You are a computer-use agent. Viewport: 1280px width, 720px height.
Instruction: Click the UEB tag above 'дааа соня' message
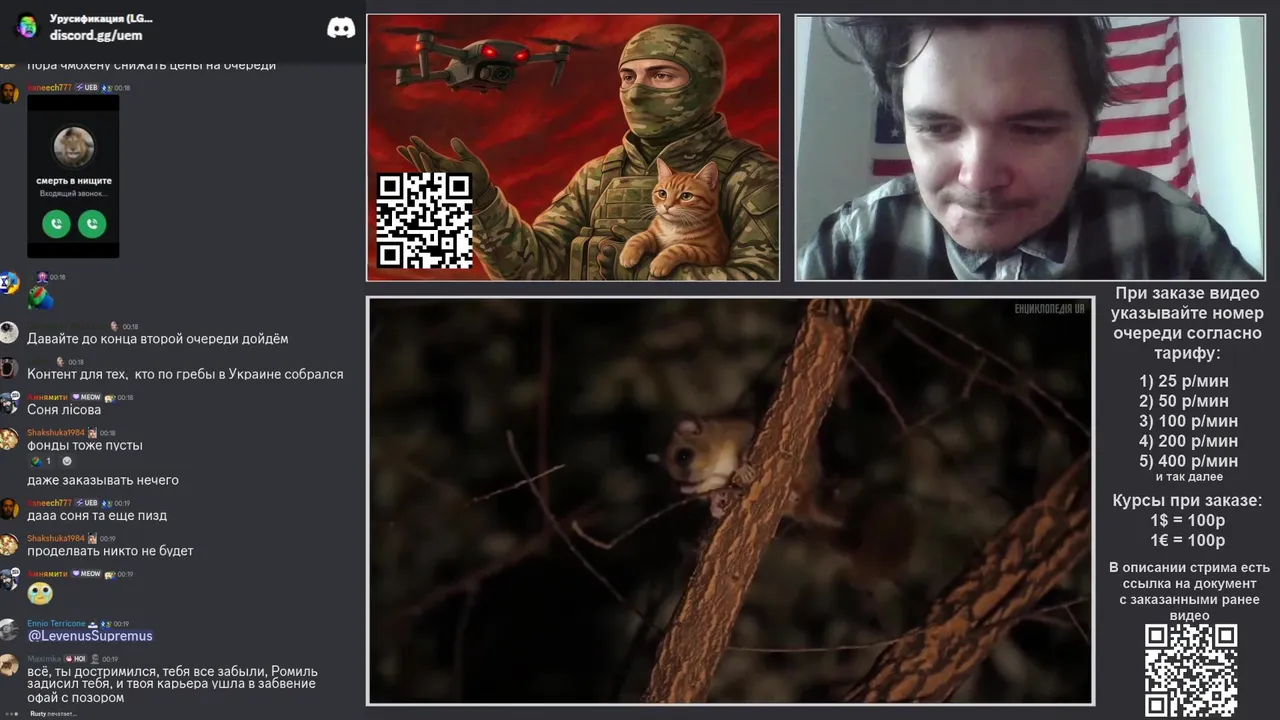pyautogui.click(x=87, y=503)
